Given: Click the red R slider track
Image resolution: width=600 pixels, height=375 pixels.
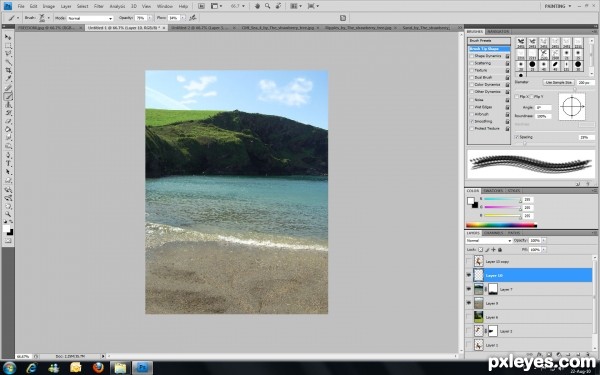Looking at the screenshot, I should pos(502,200).
